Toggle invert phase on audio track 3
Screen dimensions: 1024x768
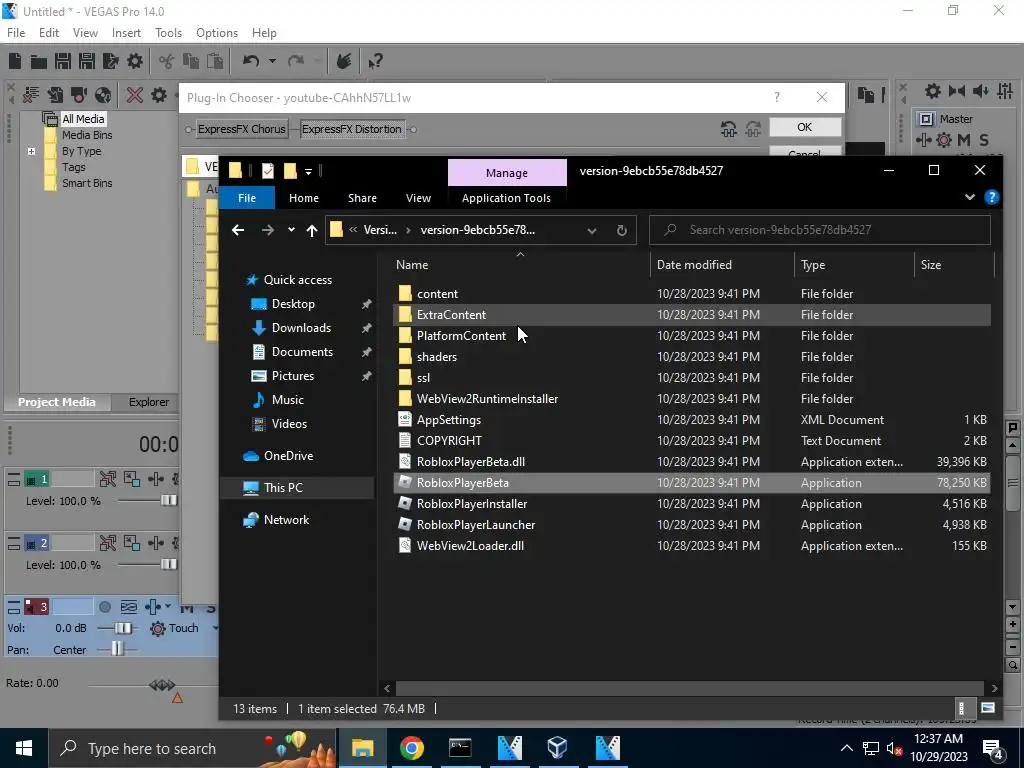(129, 607)
